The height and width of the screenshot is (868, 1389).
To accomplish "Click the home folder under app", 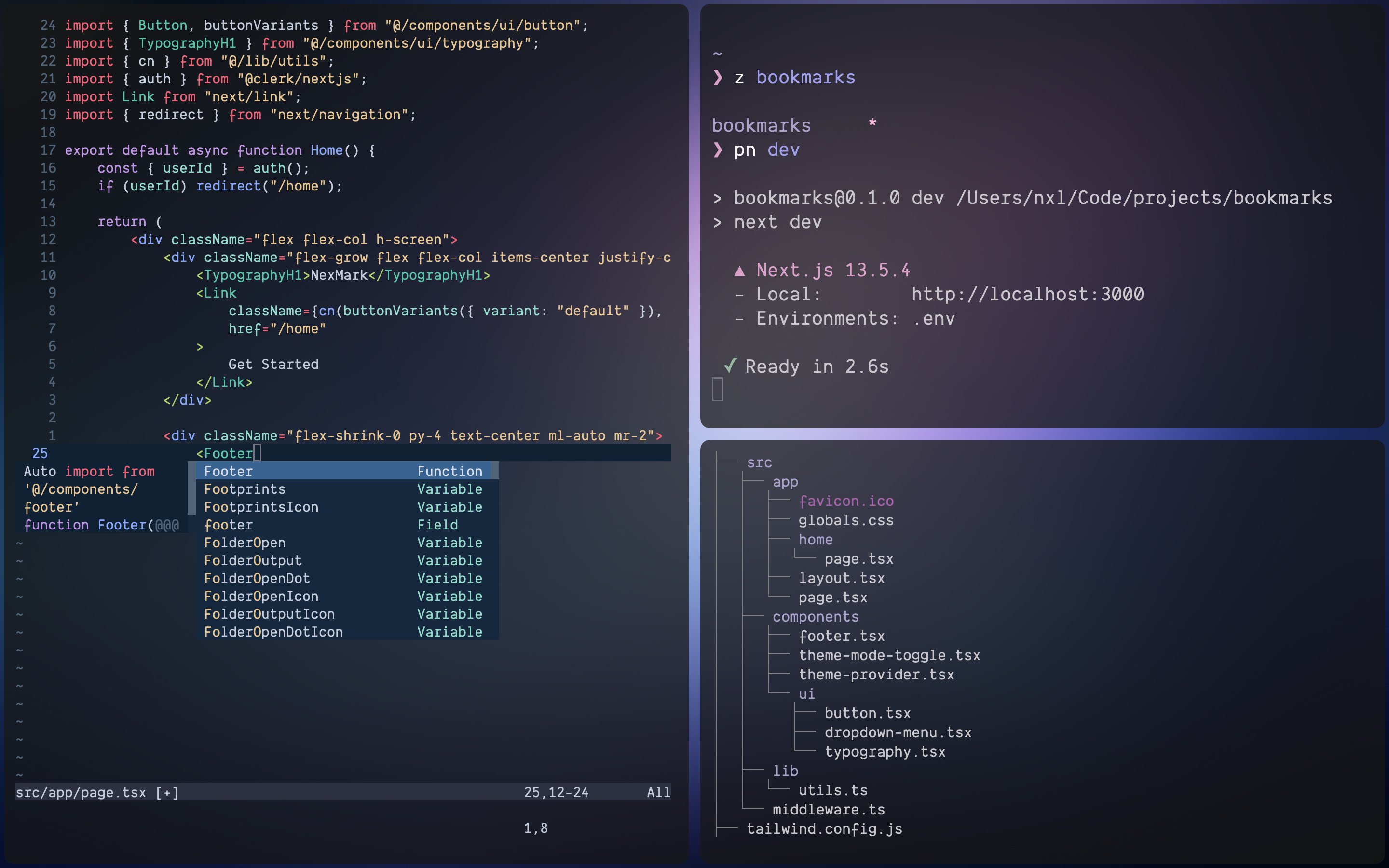I will pos(815,540).
